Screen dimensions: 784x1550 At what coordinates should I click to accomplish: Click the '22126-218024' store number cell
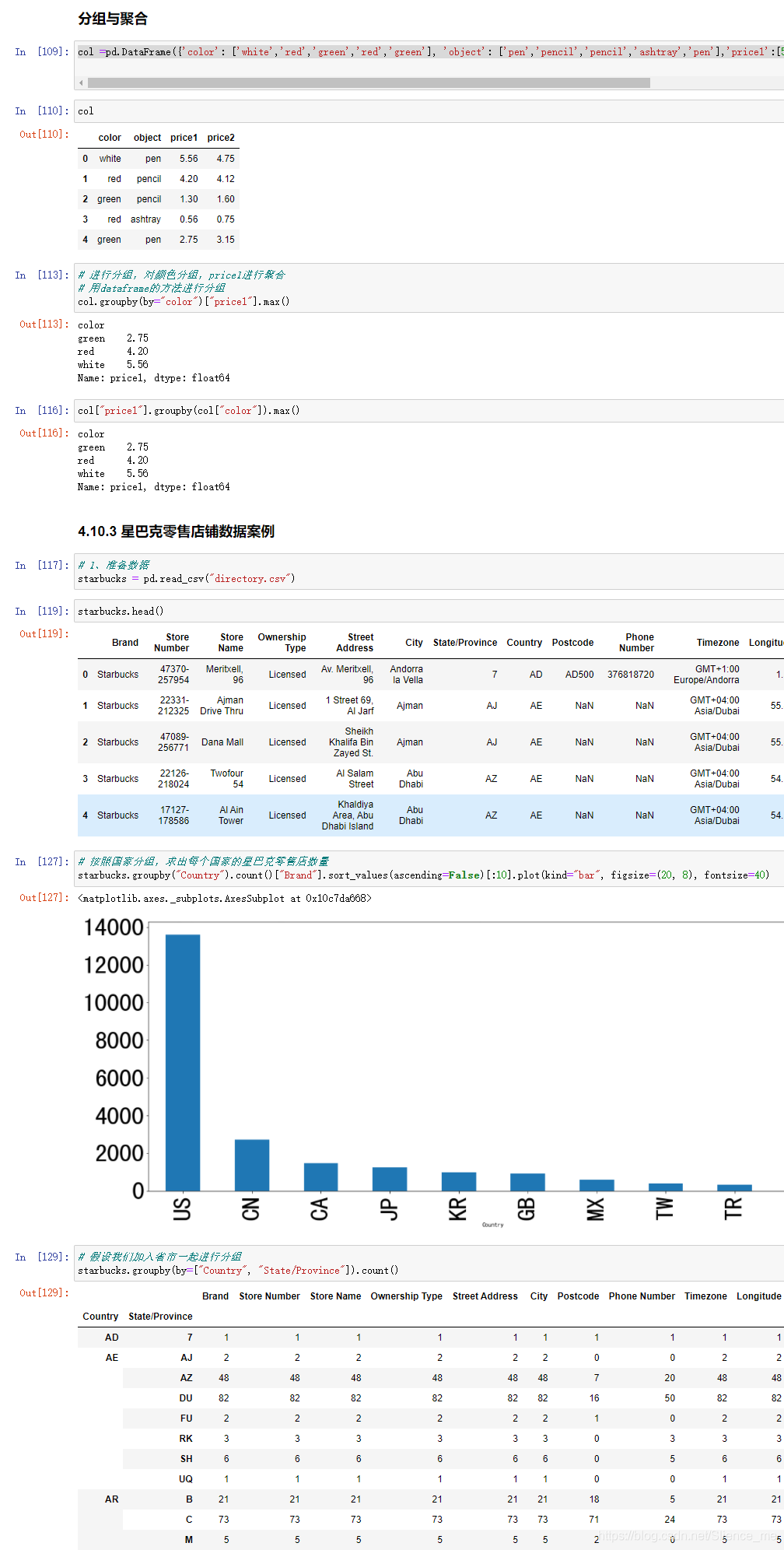click(x=173, y=779)
